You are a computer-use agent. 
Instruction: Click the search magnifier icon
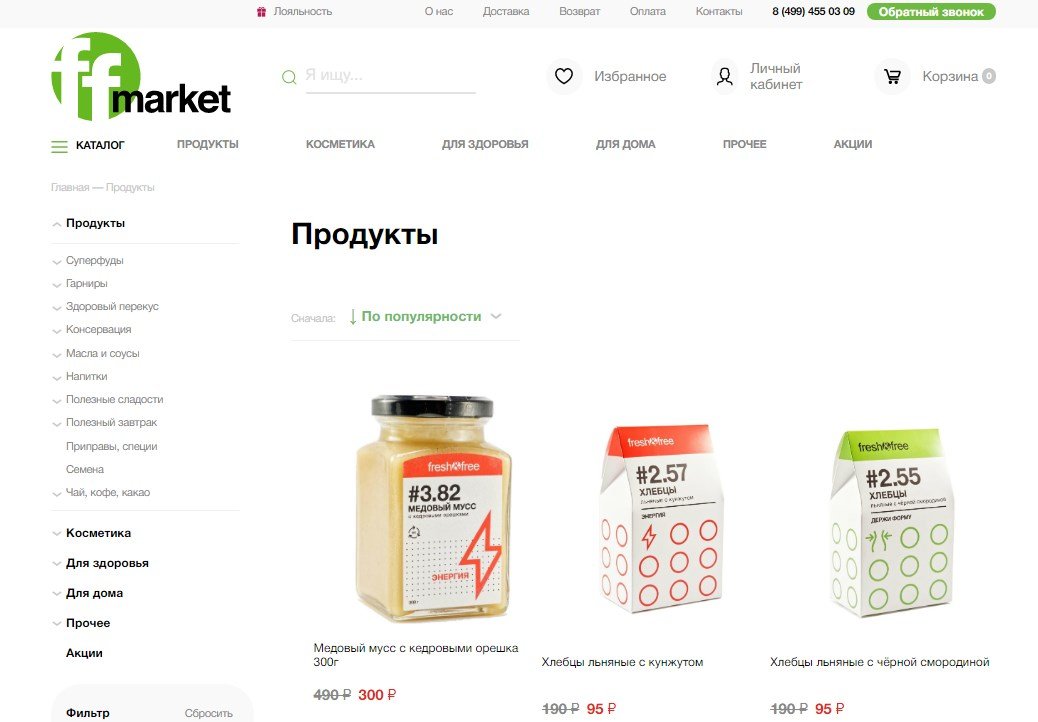[x=289, y=77]
